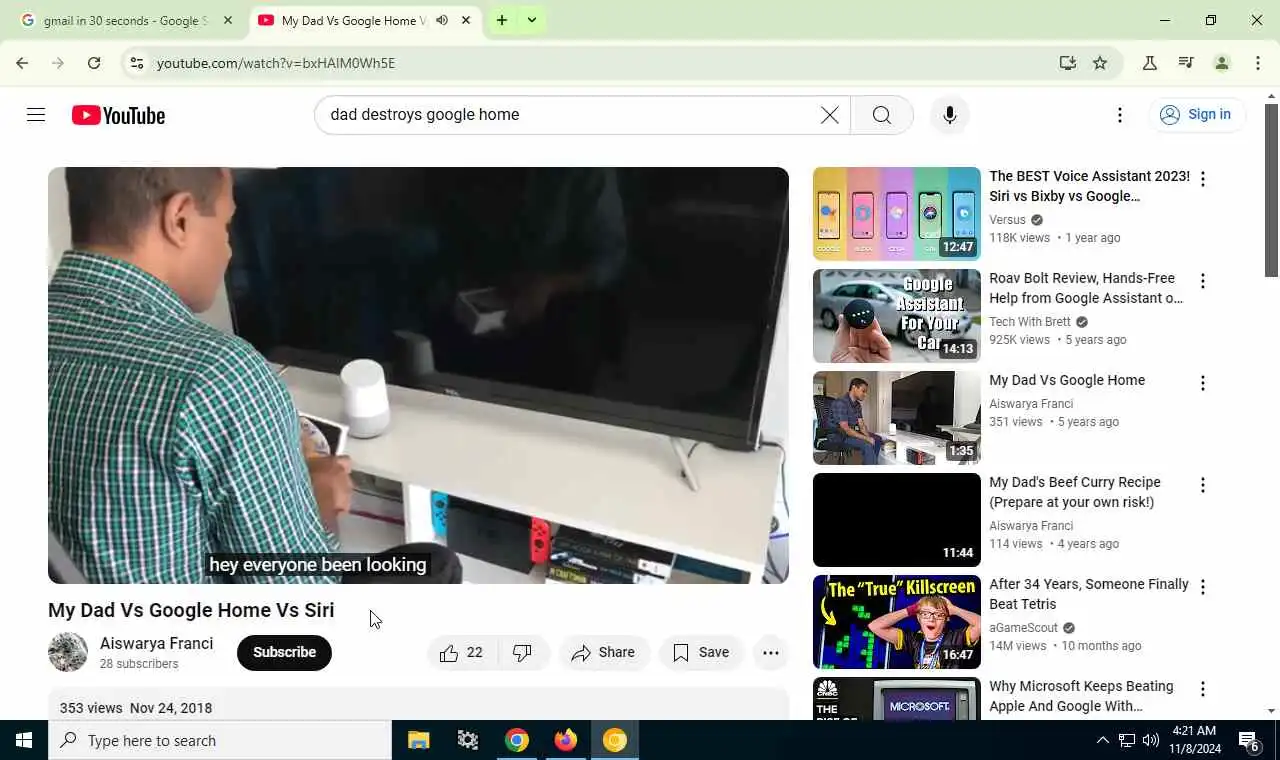
Task: Open Firefox from the taskbar
Action: click(x=566, y=740)
